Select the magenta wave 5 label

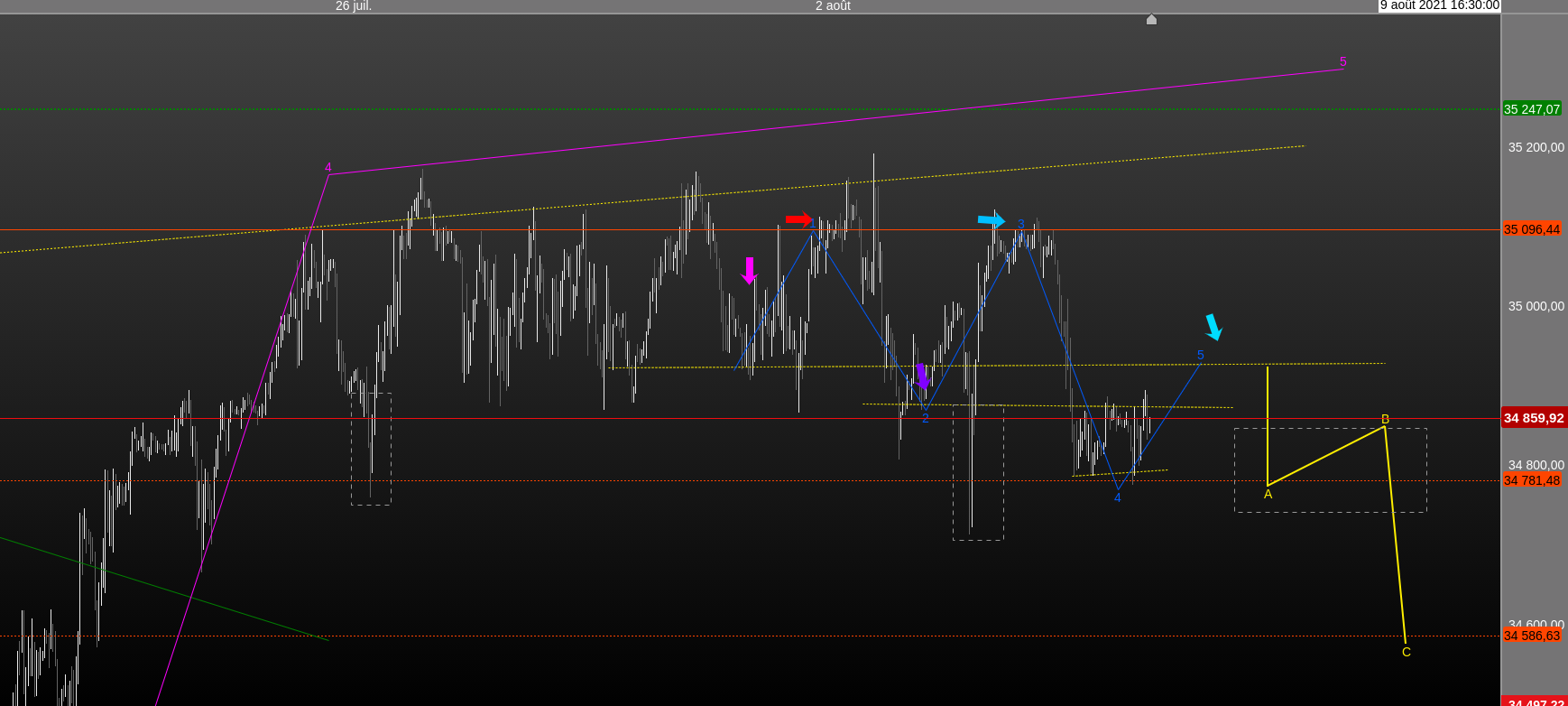1343,61
